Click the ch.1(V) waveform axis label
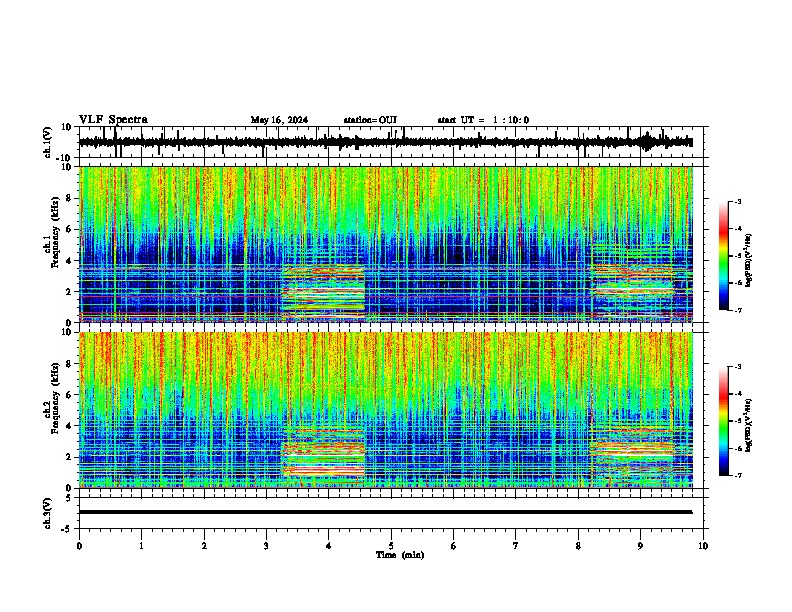Viewport: 792px width, 612px height. (x=48, y=142)
